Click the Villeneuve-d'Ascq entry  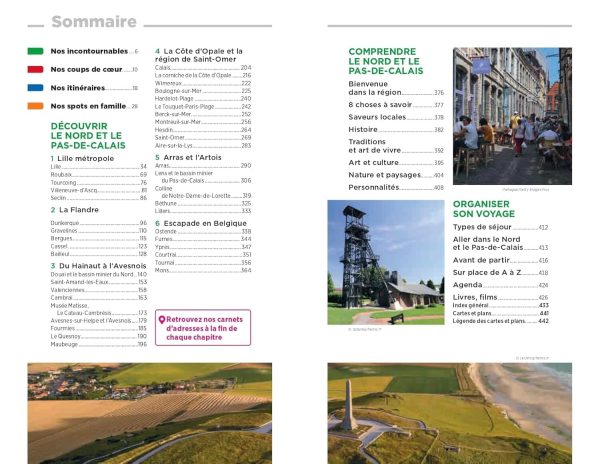(x=99, y=190)
